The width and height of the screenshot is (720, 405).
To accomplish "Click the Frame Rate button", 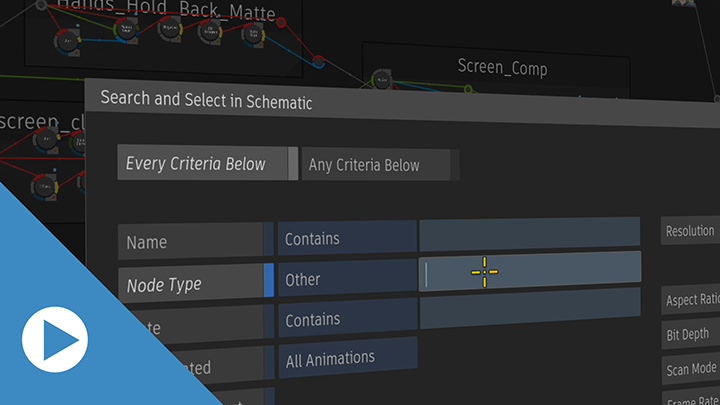I will [692, 398].
